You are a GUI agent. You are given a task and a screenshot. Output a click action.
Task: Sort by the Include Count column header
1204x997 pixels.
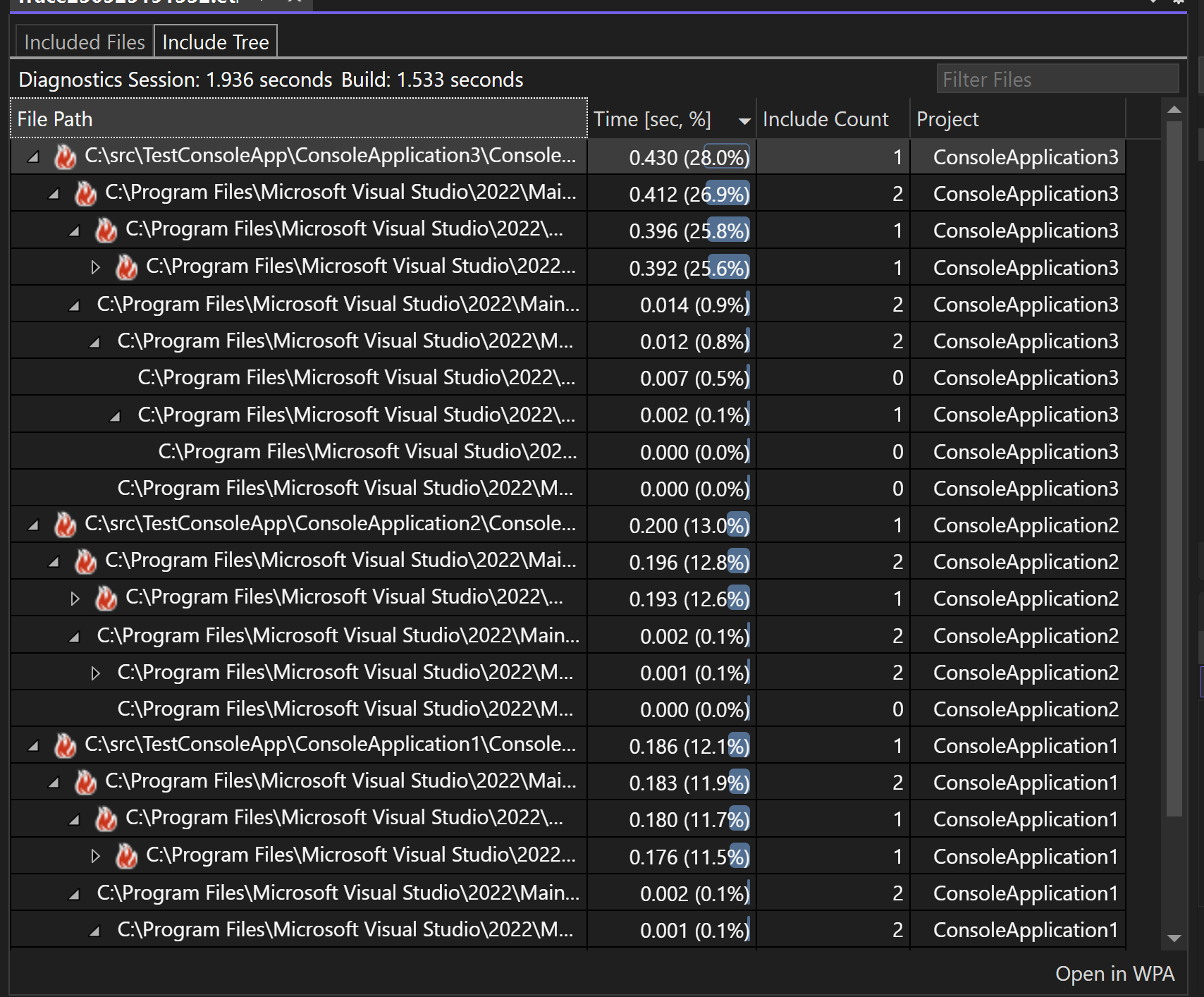click(825, 118)
